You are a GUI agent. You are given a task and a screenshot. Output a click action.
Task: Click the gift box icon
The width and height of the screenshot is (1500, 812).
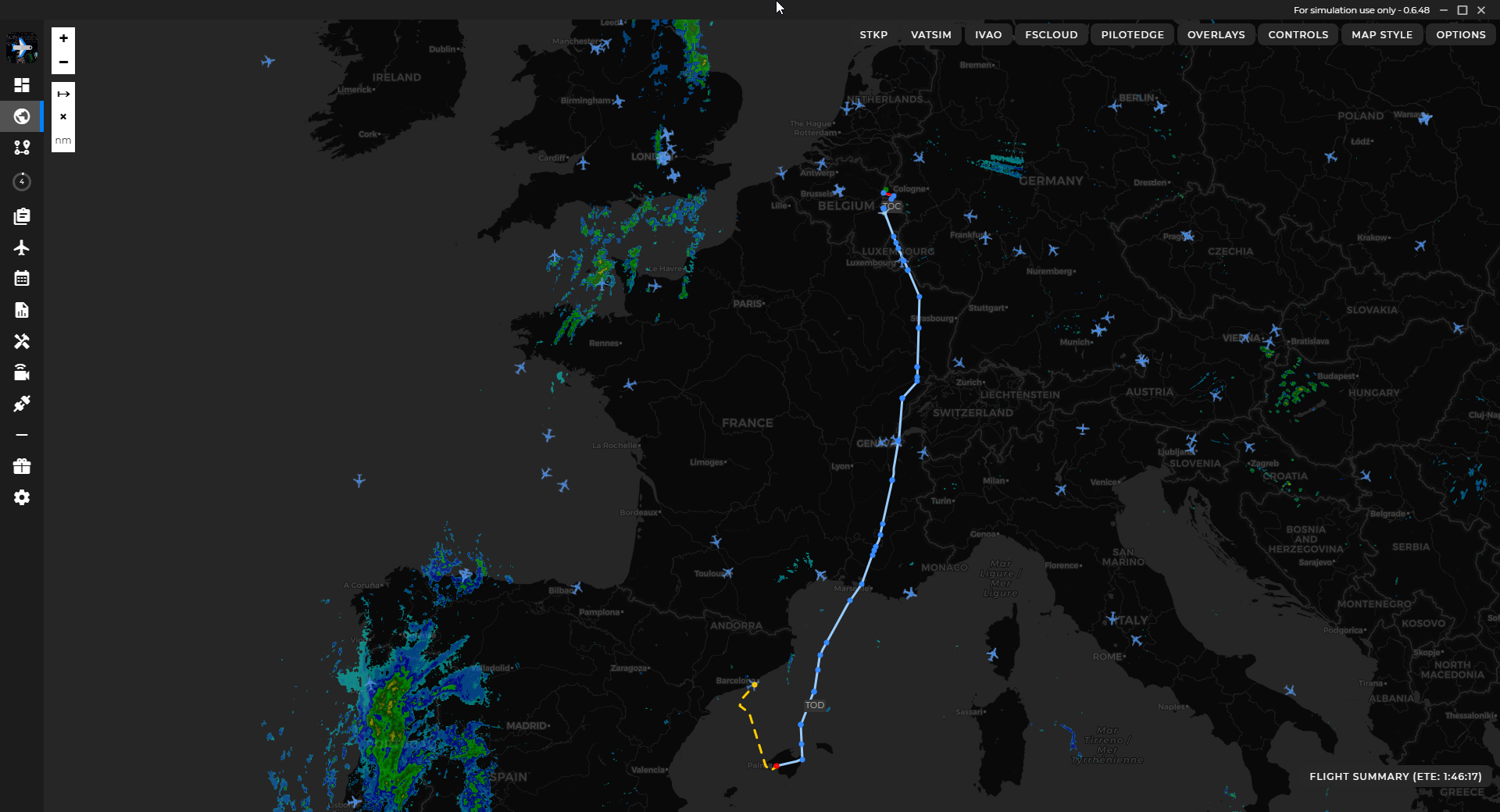click(22, 466)
